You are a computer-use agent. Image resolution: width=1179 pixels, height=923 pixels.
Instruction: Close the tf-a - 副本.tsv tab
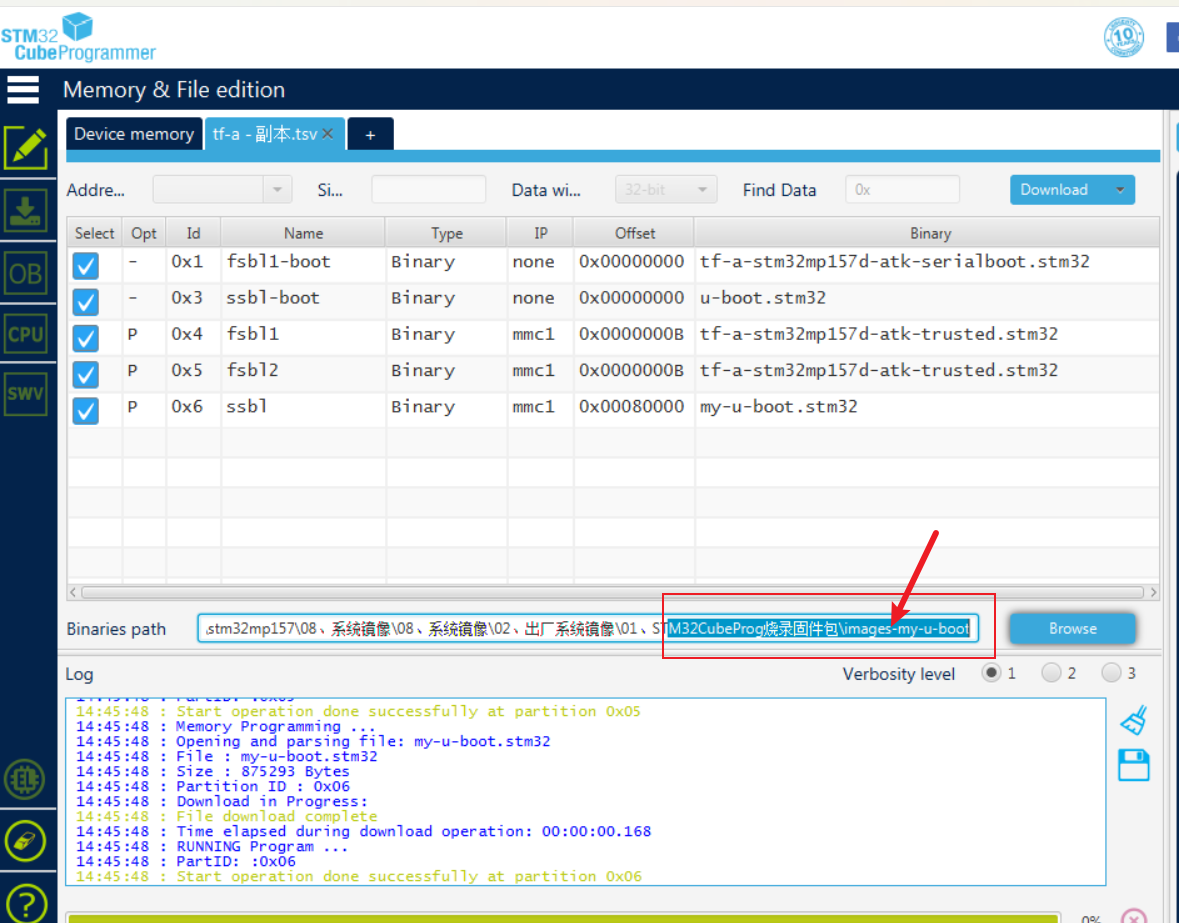point(328,134)
